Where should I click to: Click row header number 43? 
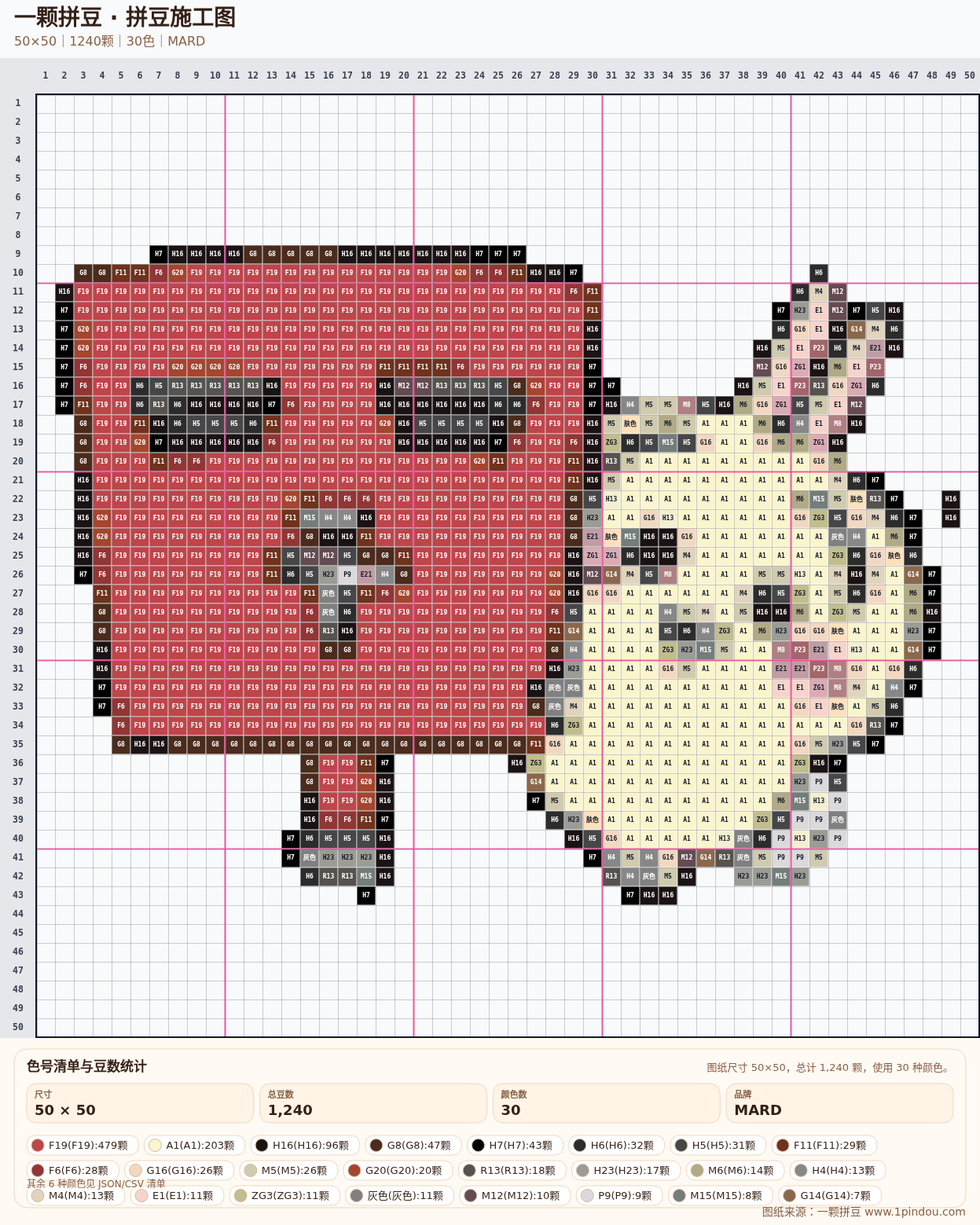click(18, 895)
